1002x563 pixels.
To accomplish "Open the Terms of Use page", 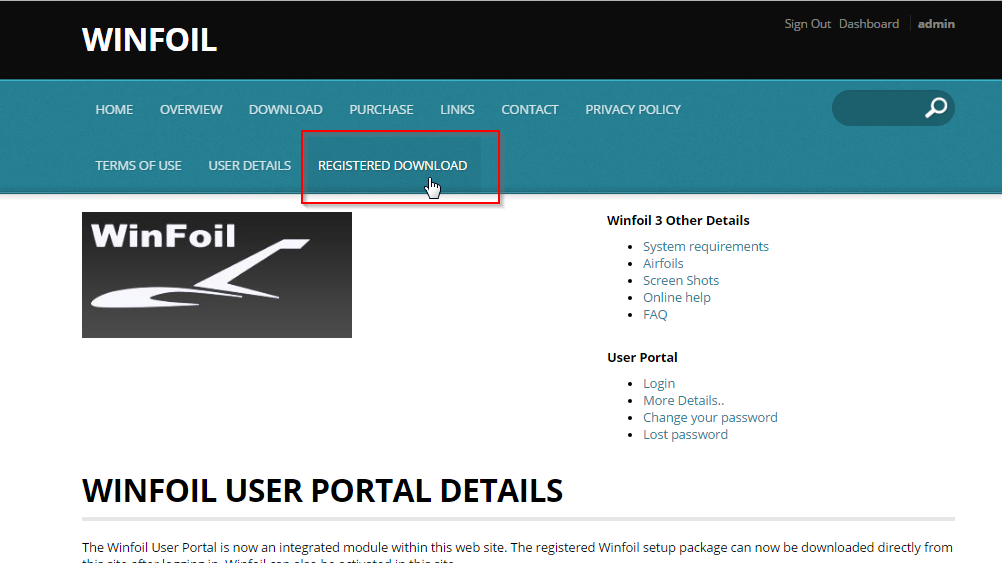I will (x=139, y=166).
